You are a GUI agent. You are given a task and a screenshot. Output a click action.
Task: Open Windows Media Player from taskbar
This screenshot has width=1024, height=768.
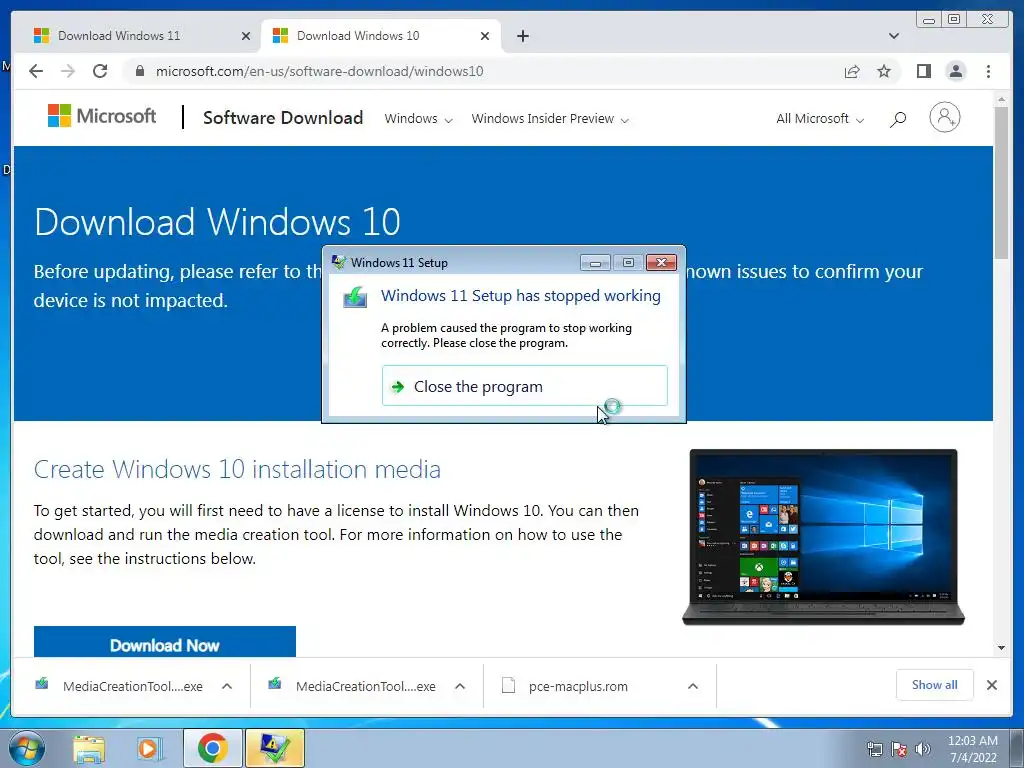click(150, 748)
